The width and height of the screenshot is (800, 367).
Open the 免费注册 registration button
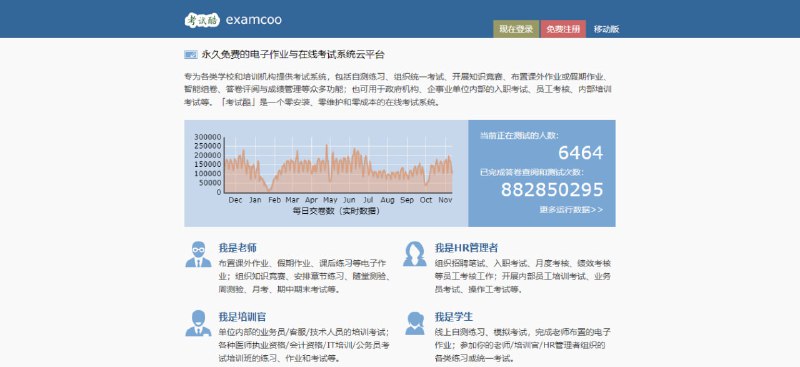click(x=563, y=29)
